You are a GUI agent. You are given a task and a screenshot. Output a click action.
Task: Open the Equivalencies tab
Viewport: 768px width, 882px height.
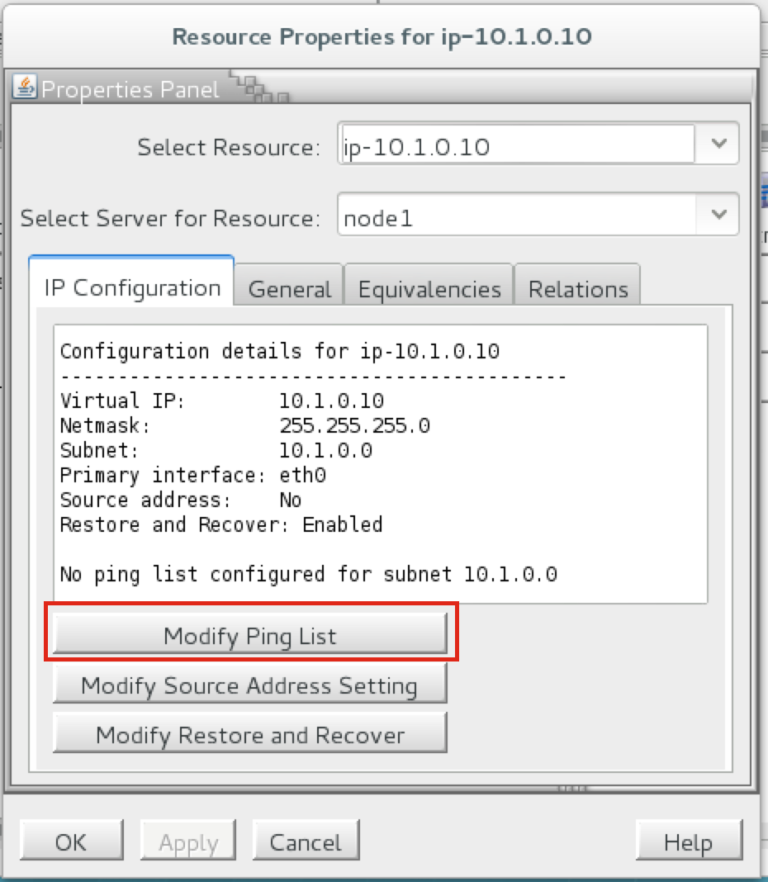point(428,288)
